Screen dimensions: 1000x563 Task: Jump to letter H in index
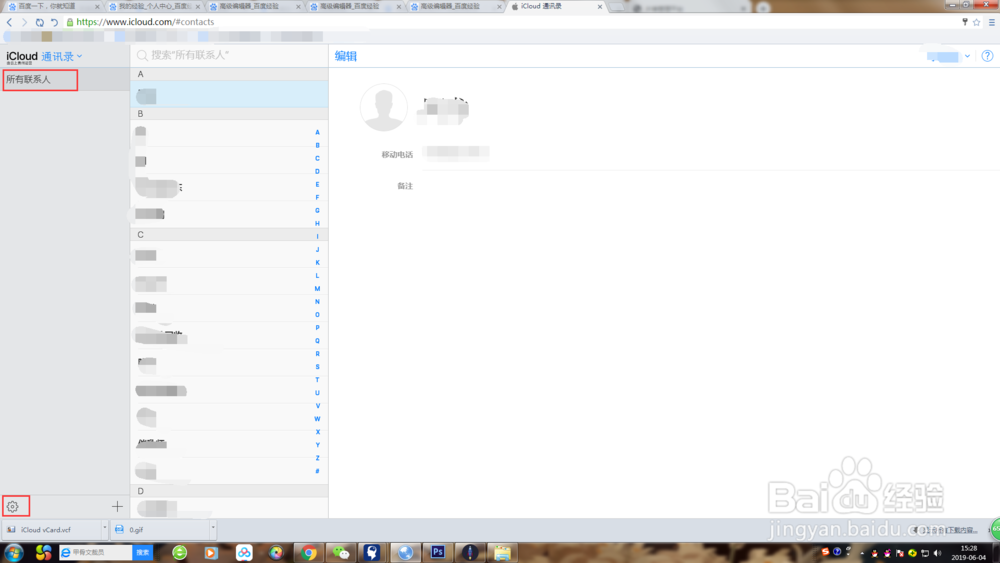click(x=317, y=223)
